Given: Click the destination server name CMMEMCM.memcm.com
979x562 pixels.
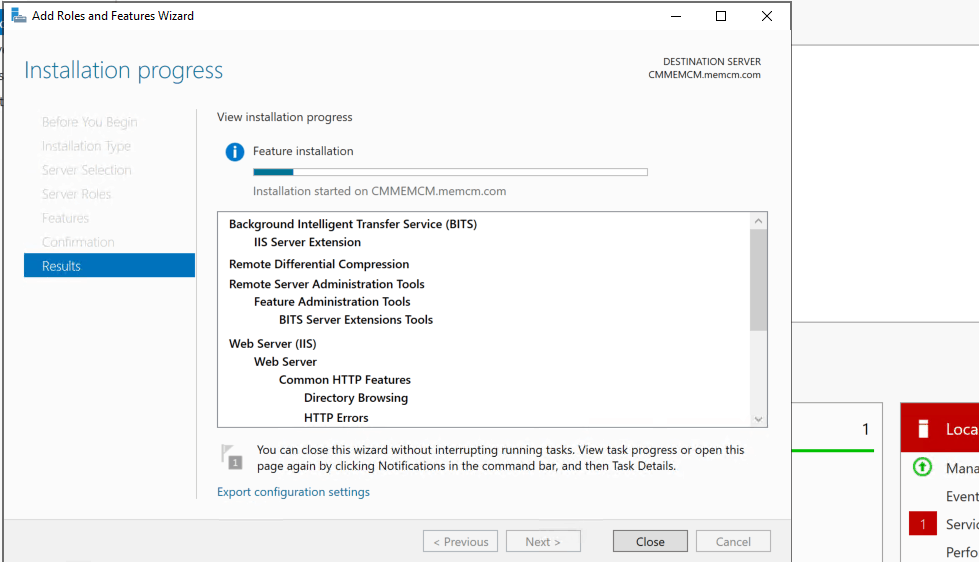Looking at the screenshot, I should pyautogui.click(x=704, y=75).
